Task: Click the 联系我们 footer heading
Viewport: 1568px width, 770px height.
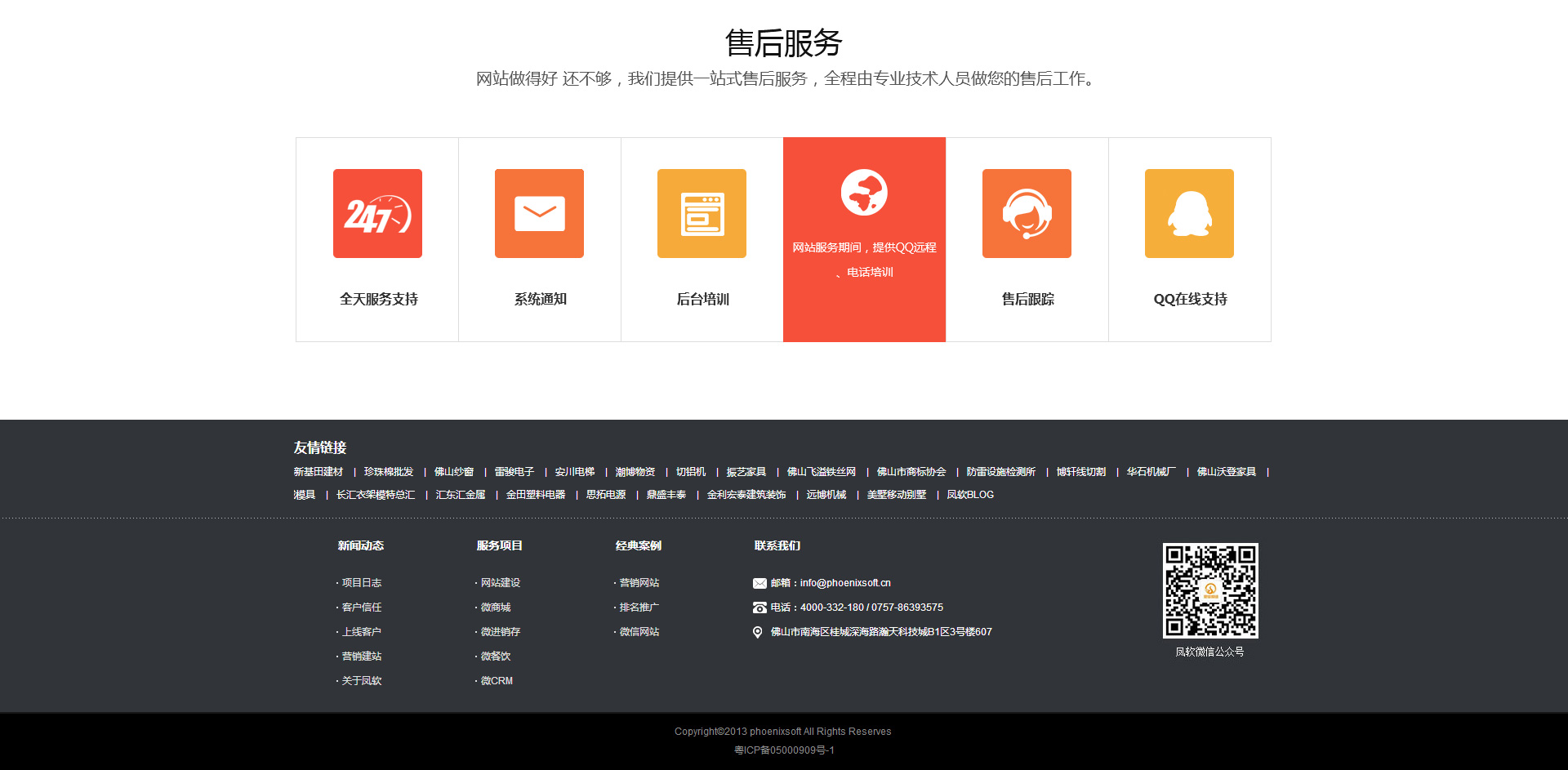Action: click(777, 545)
